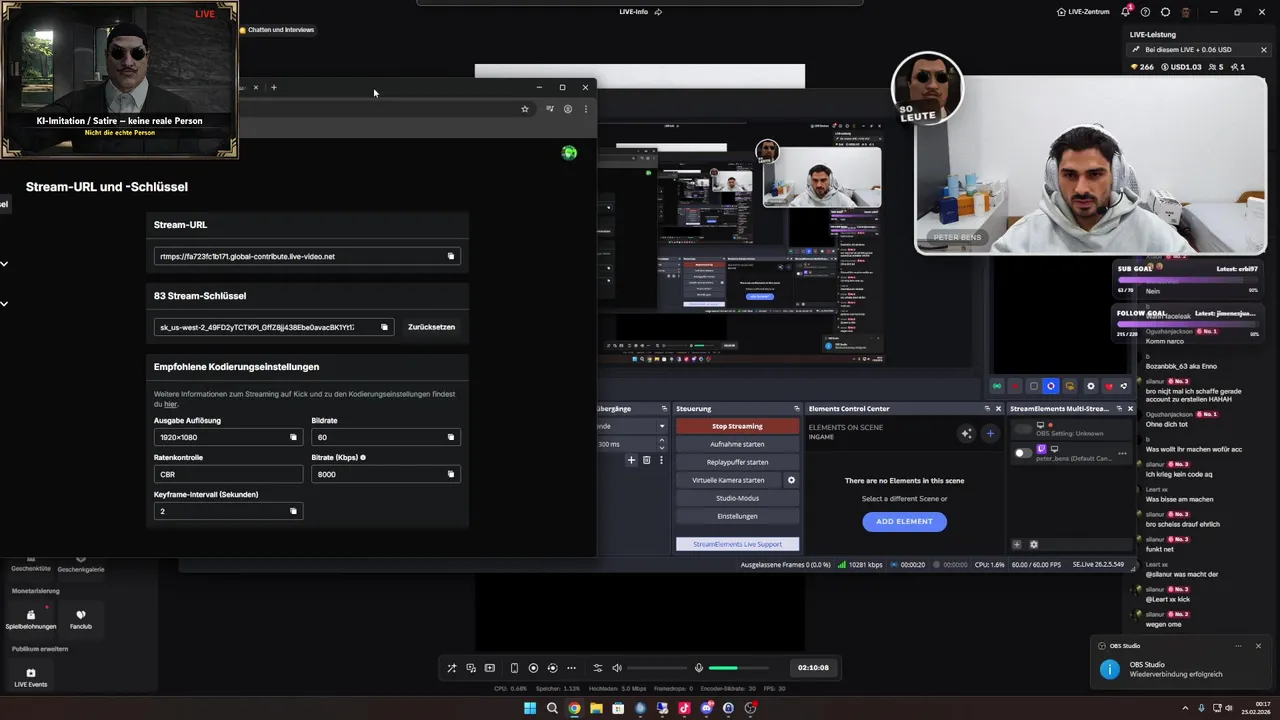Add transition with plus icon in OBS
The image size is (1280, 720).
[631, 460]
